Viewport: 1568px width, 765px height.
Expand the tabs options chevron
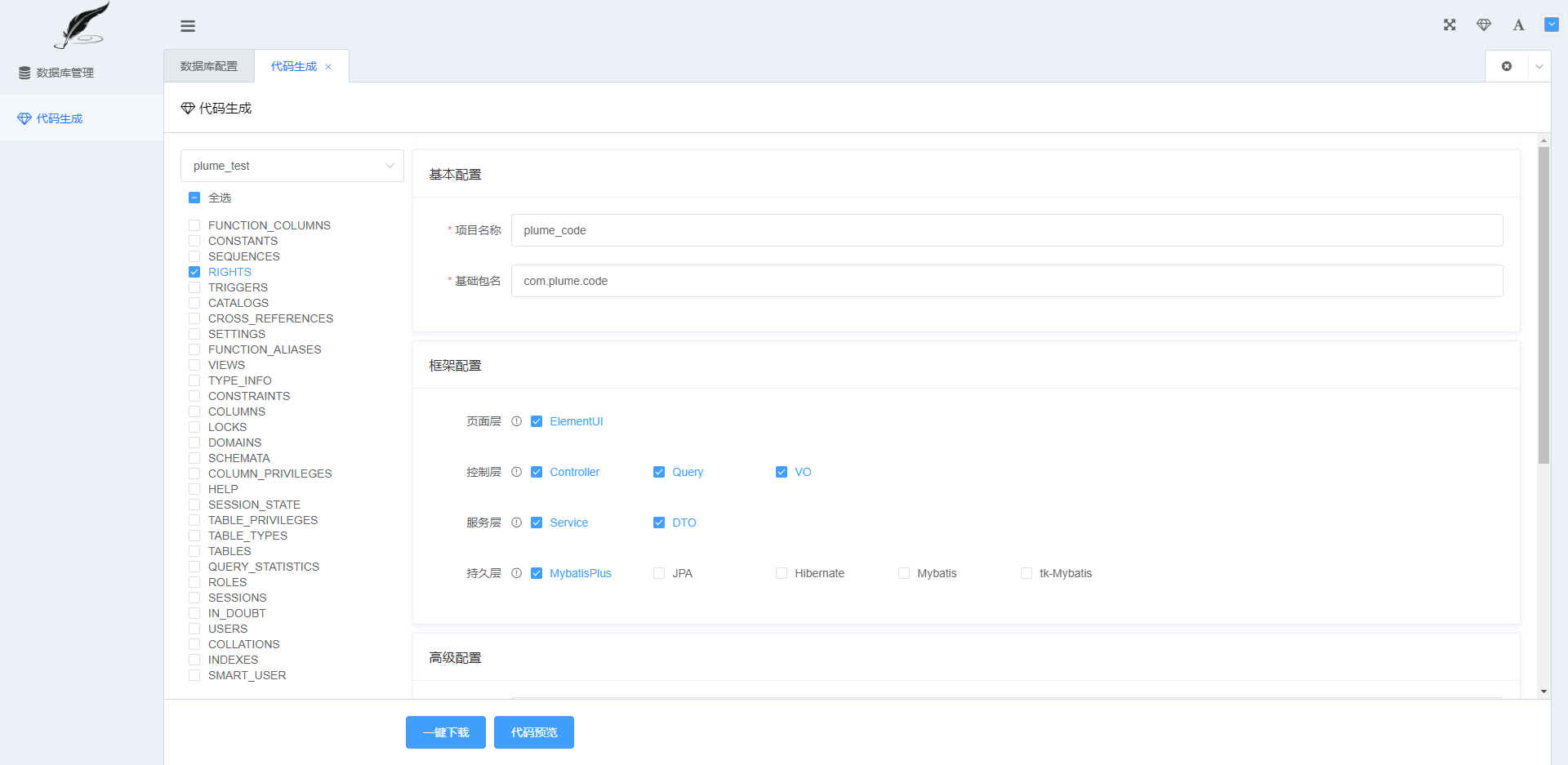pyautogui.click(x=1539, y=66)
